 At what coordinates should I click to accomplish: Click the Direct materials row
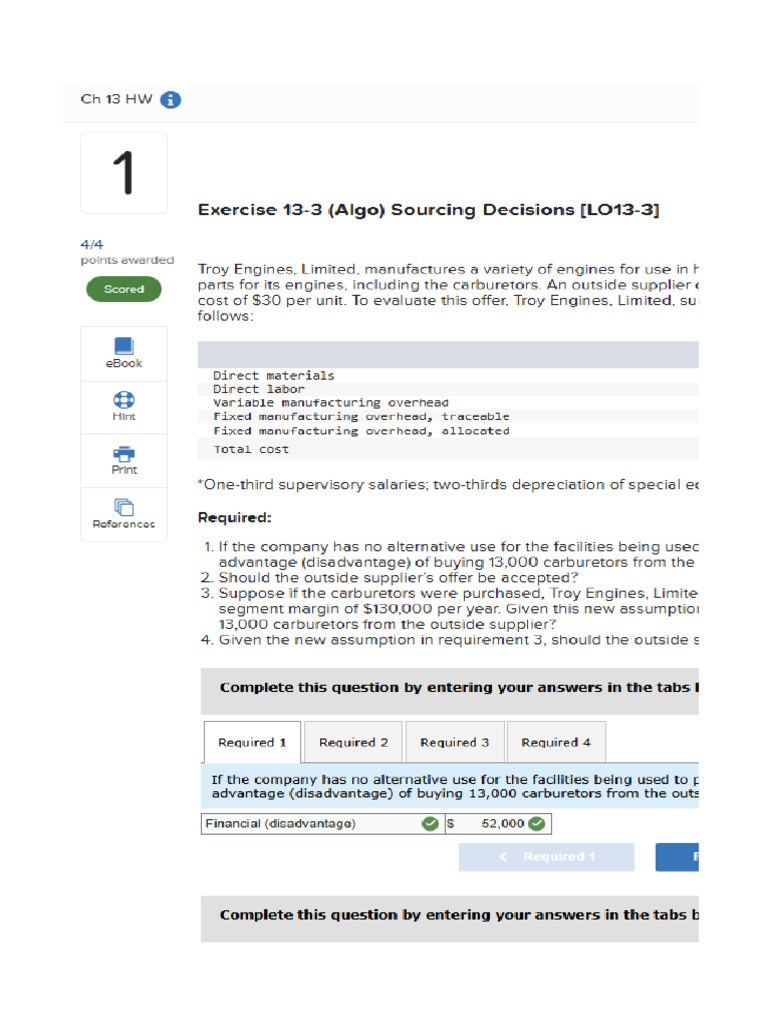(x=448, y=376)
